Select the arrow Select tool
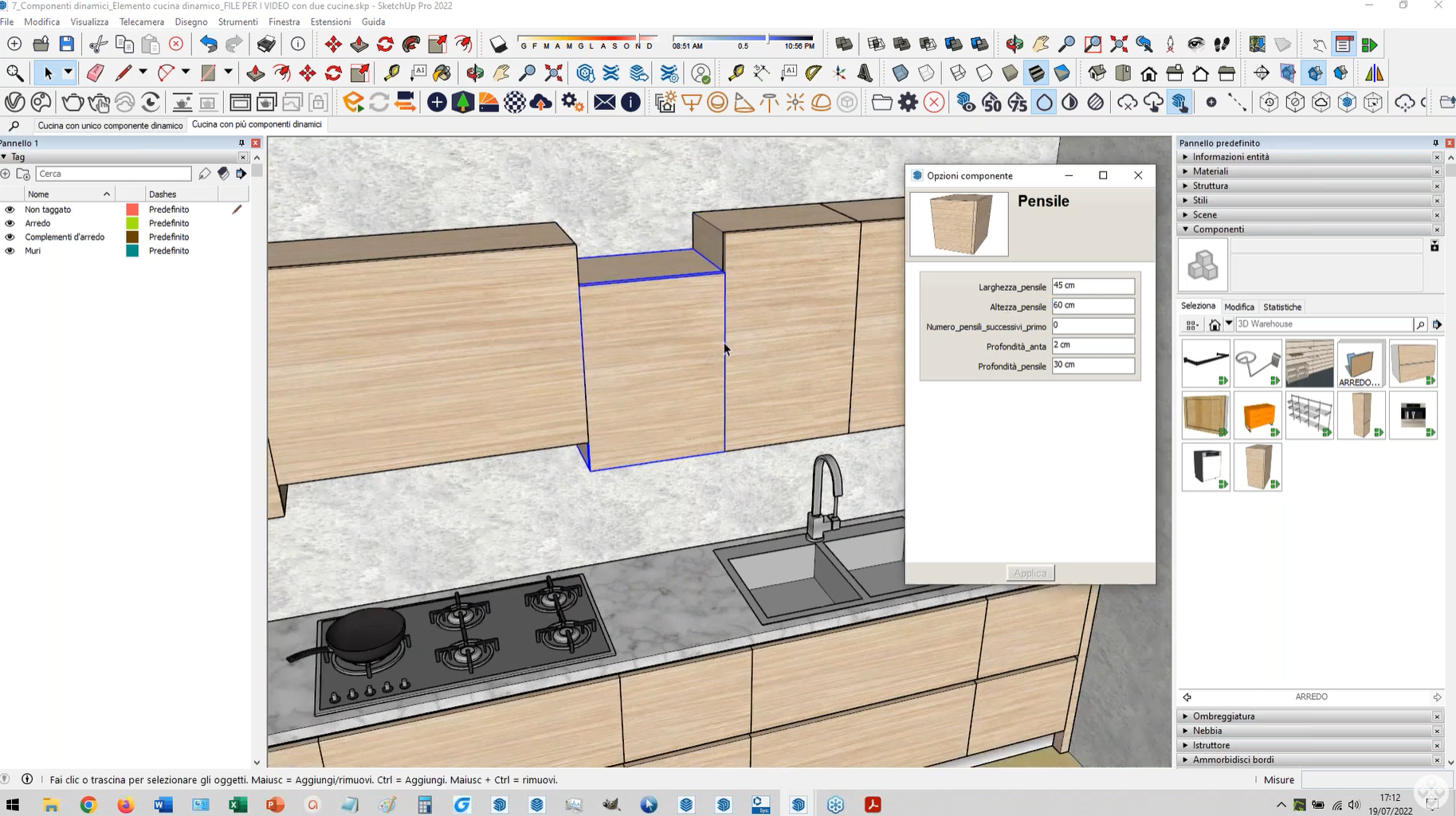 pyautogui.click(x=48, y=73)
